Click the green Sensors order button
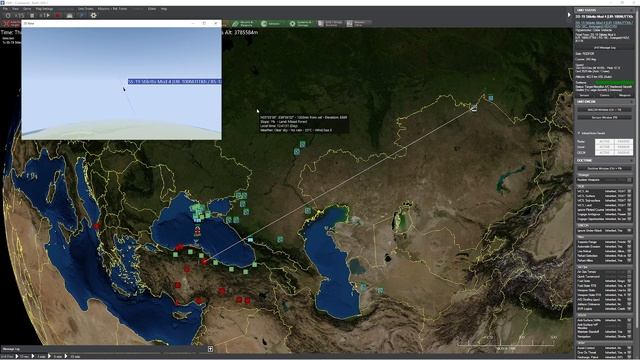The image size is (640, 360). [x=272, y=24]
